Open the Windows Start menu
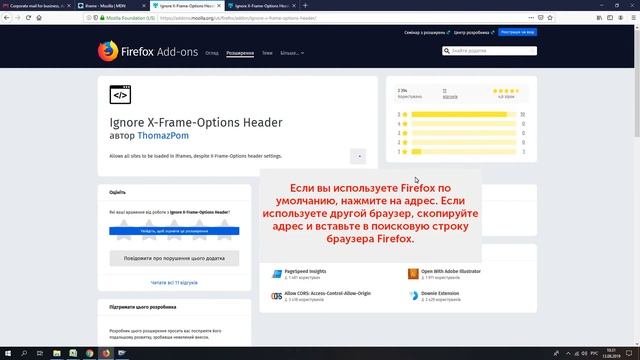 point(8,353)
